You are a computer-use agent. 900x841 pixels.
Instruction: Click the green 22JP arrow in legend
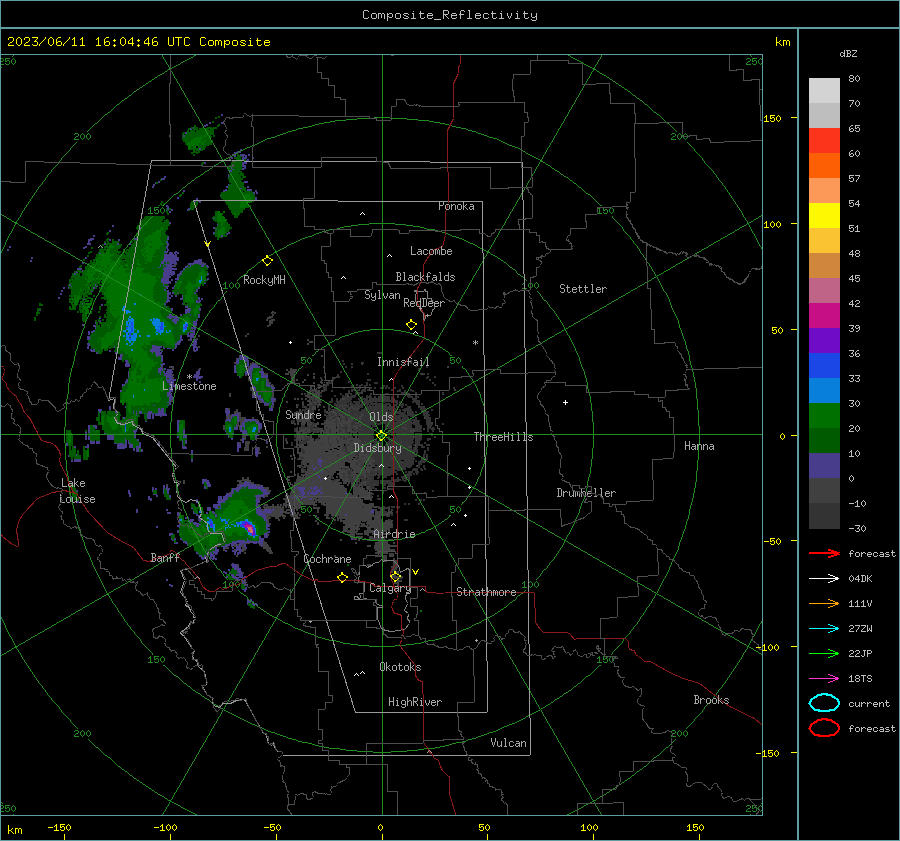point(824,653)
